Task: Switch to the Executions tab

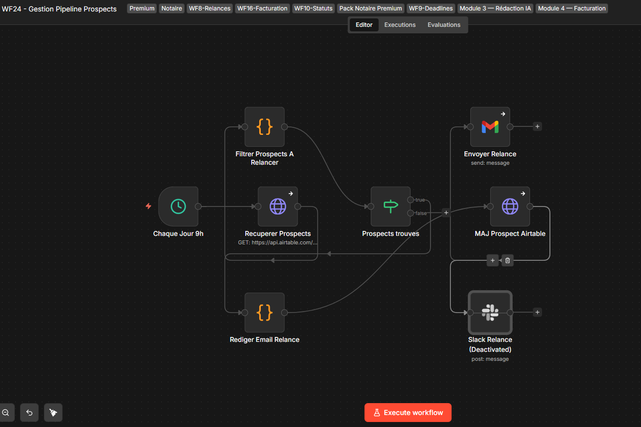Action: pos(400,25)
